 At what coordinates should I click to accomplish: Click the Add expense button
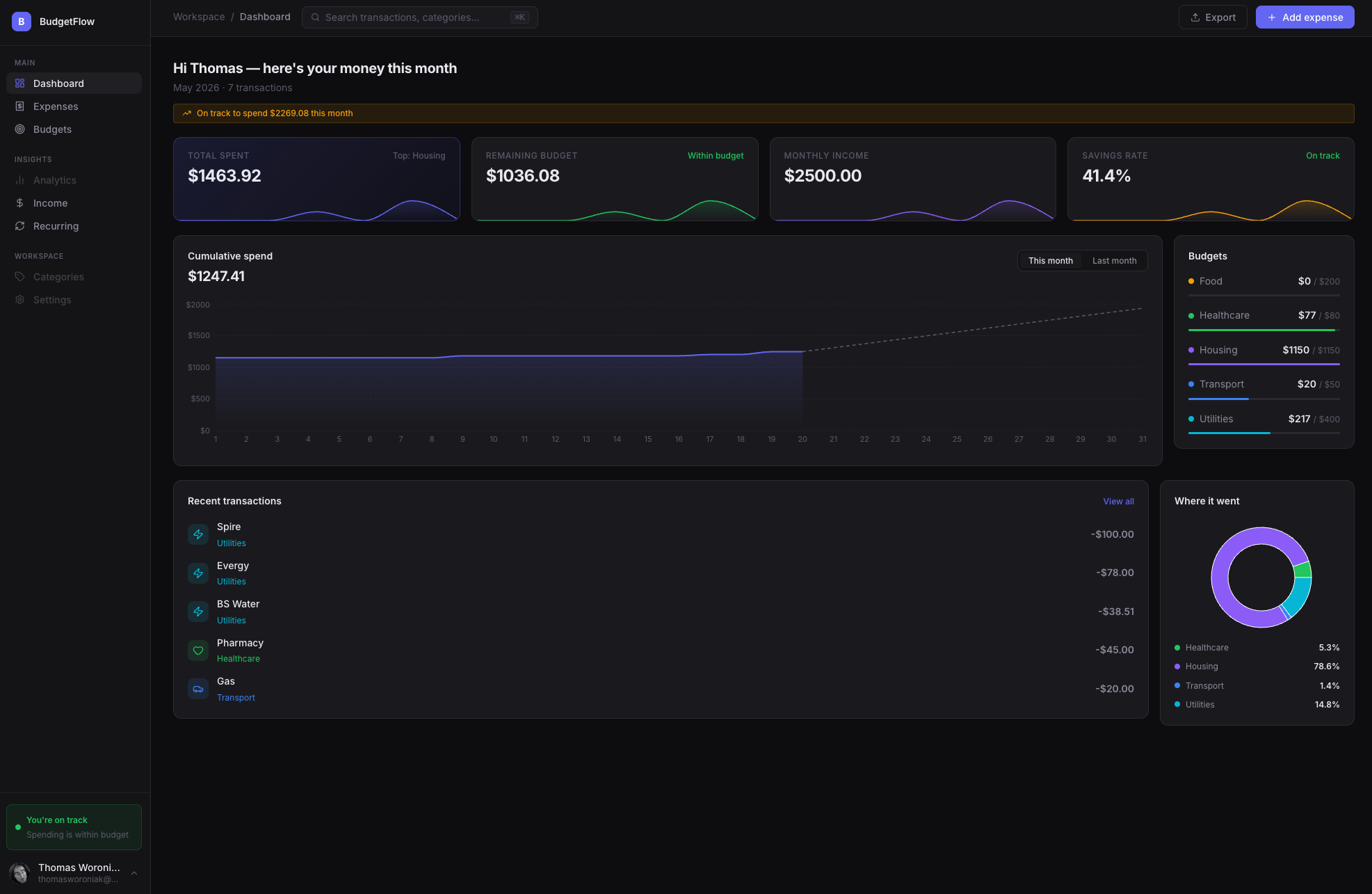click(1305, 17)
